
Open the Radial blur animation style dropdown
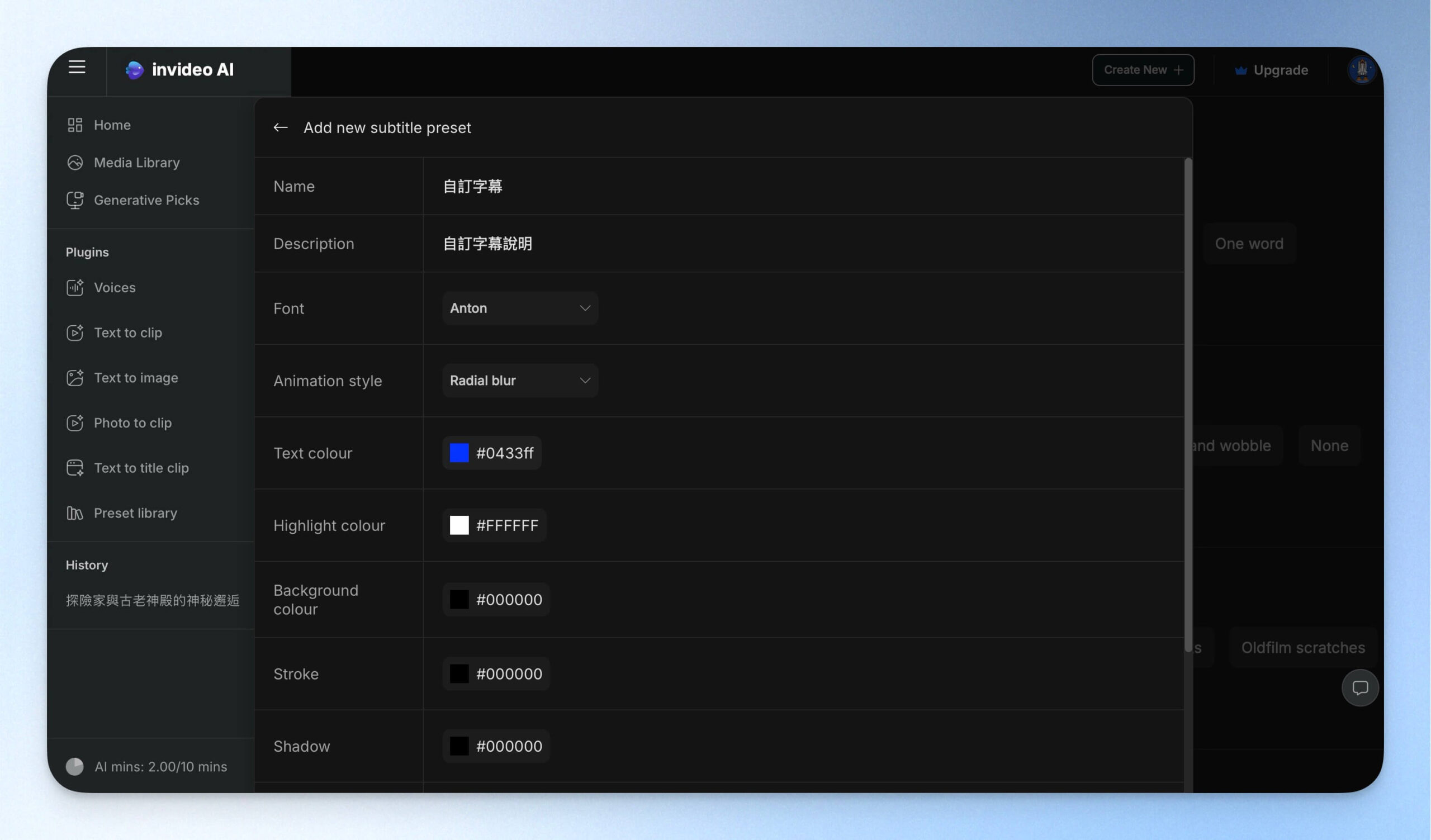click(x=520, y=381)
